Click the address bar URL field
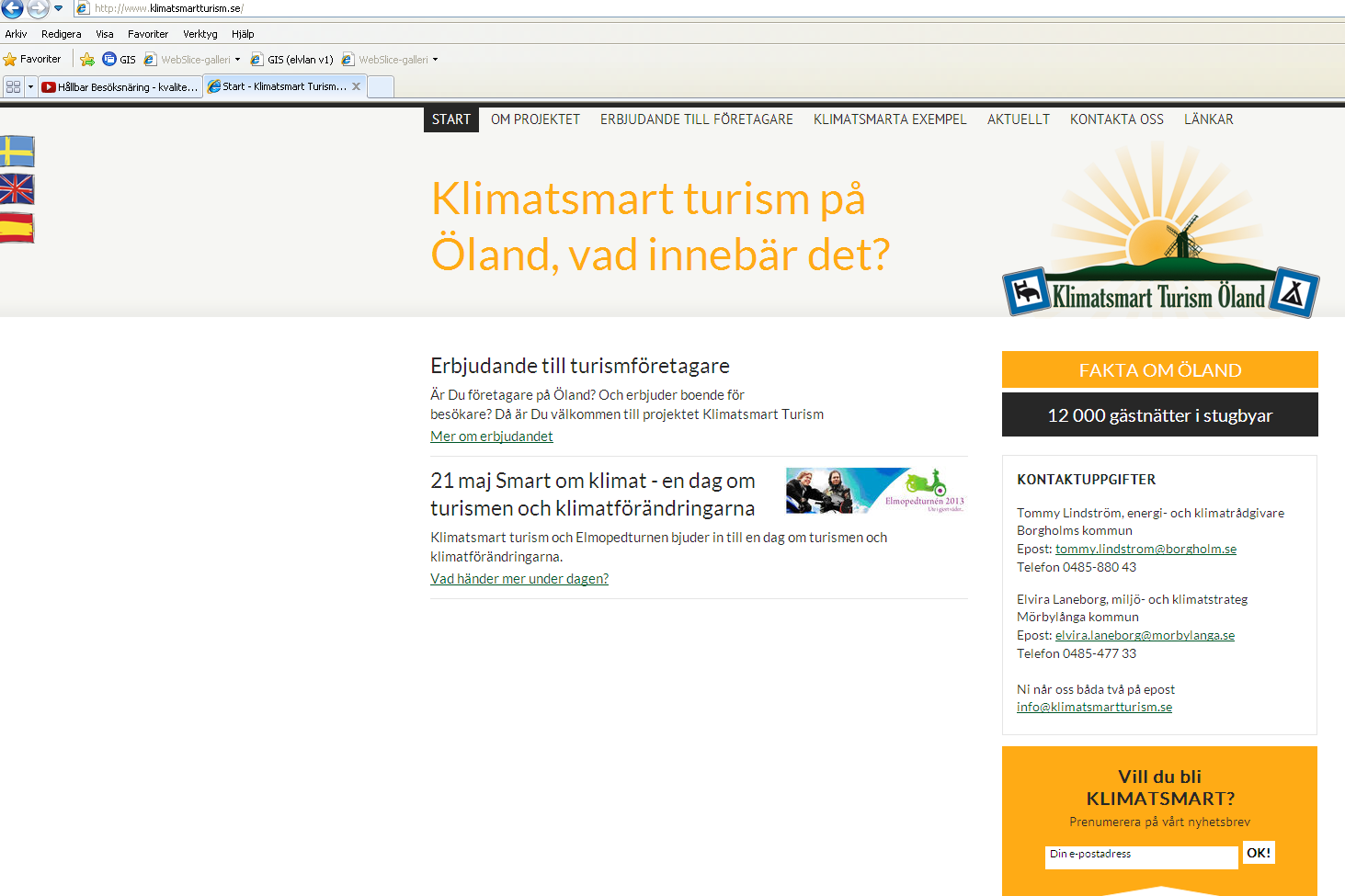The image size is (1345, 896). pyautogui.click(x=708, y=8)
